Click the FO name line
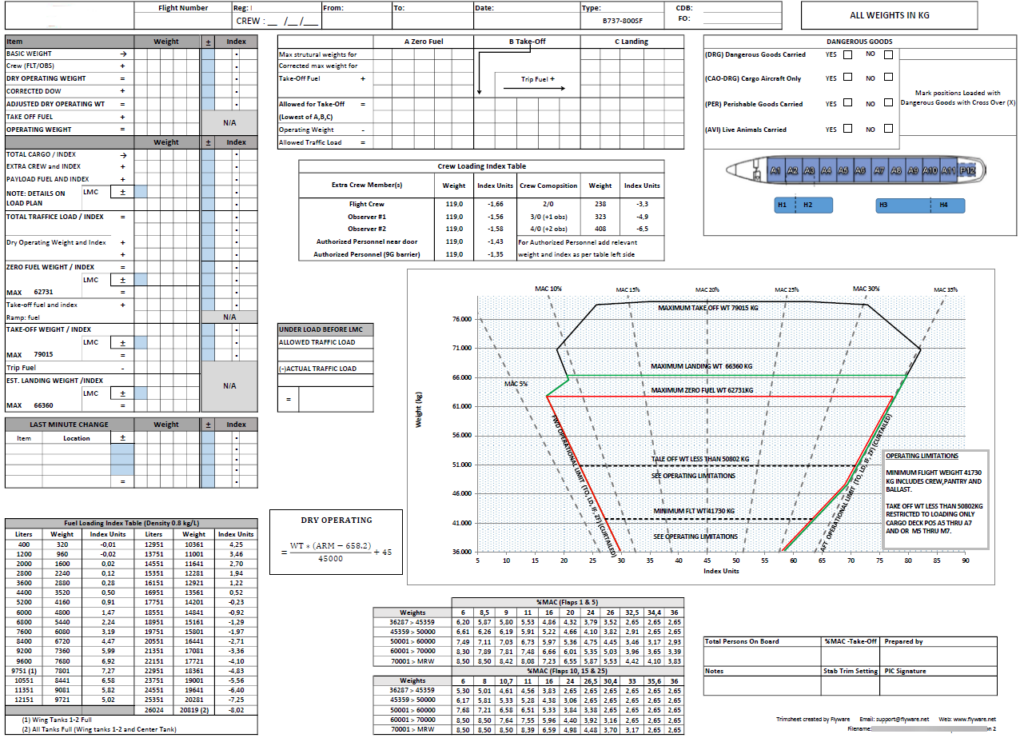This screenshot has height=742, width=1024. pos(741,19)
